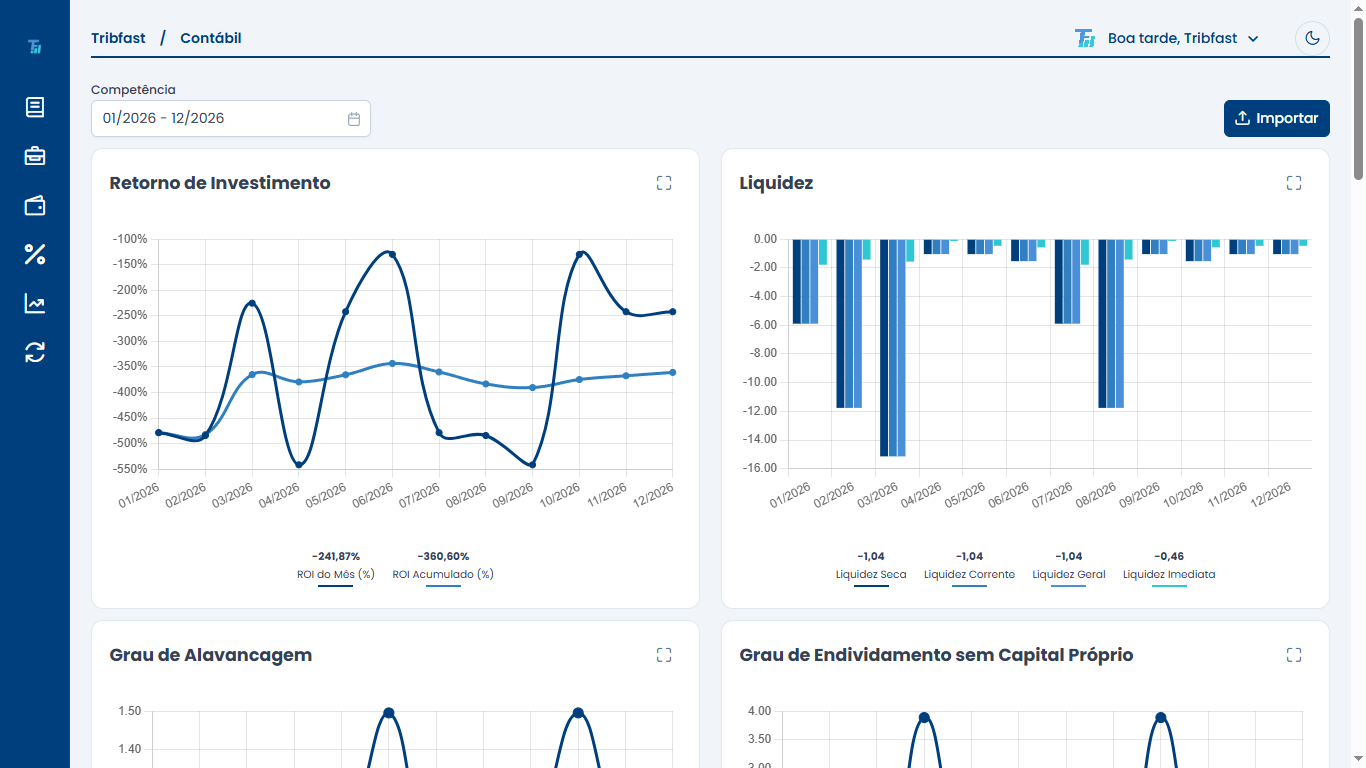
Task: Open the percent sidebar icon
Action: [35, 254]
